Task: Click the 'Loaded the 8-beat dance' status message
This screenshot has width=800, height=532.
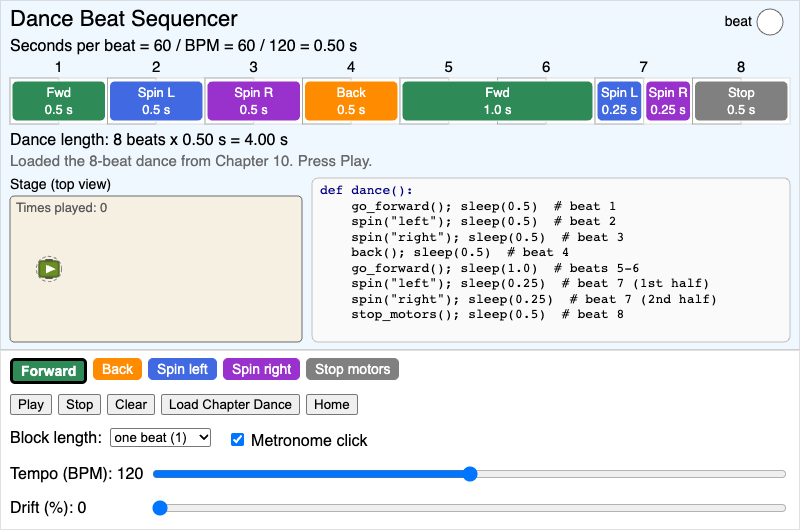Action: [191, 161]
